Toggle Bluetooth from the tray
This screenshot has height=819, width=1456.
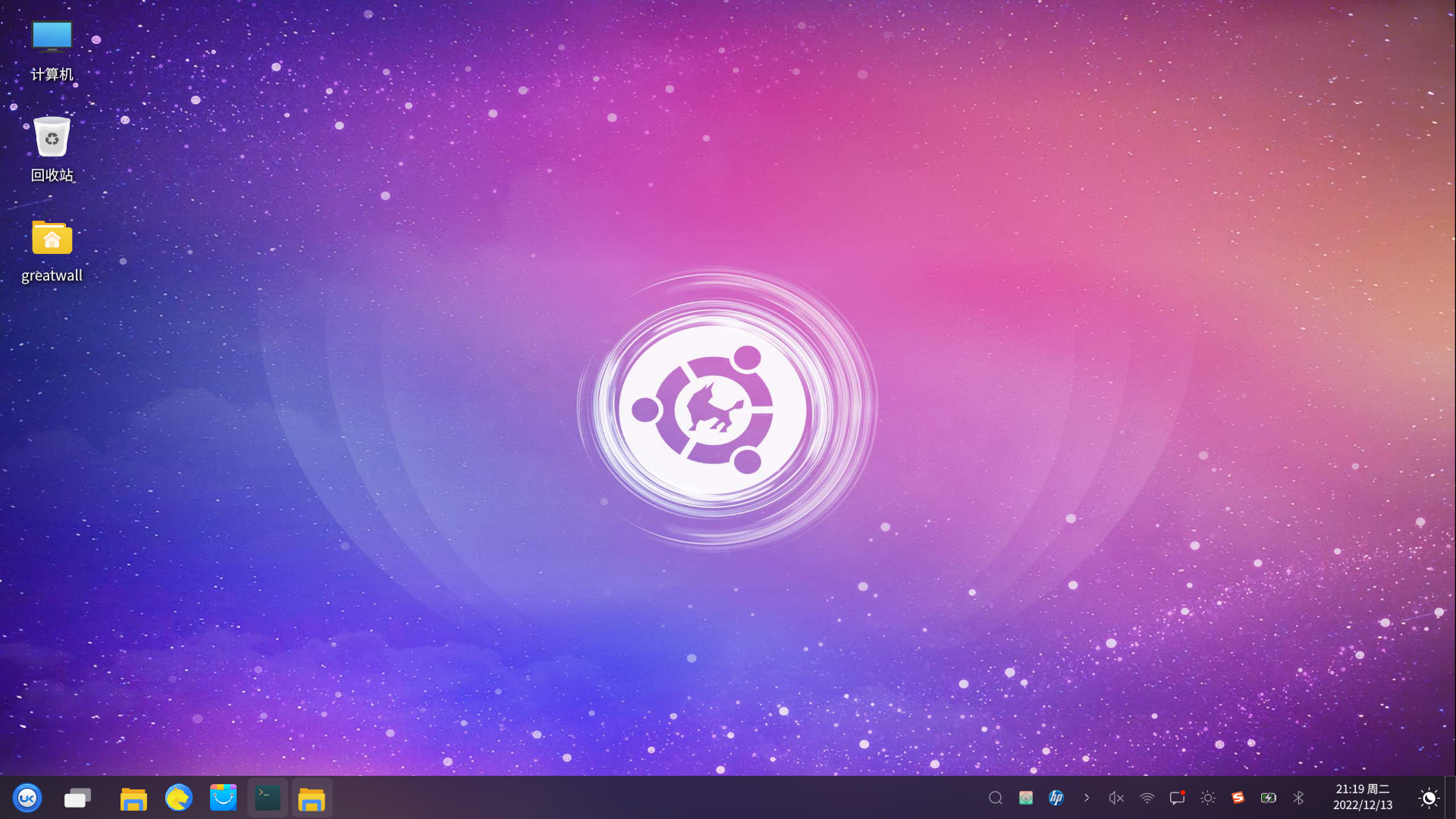click(x=1298, y=798)
